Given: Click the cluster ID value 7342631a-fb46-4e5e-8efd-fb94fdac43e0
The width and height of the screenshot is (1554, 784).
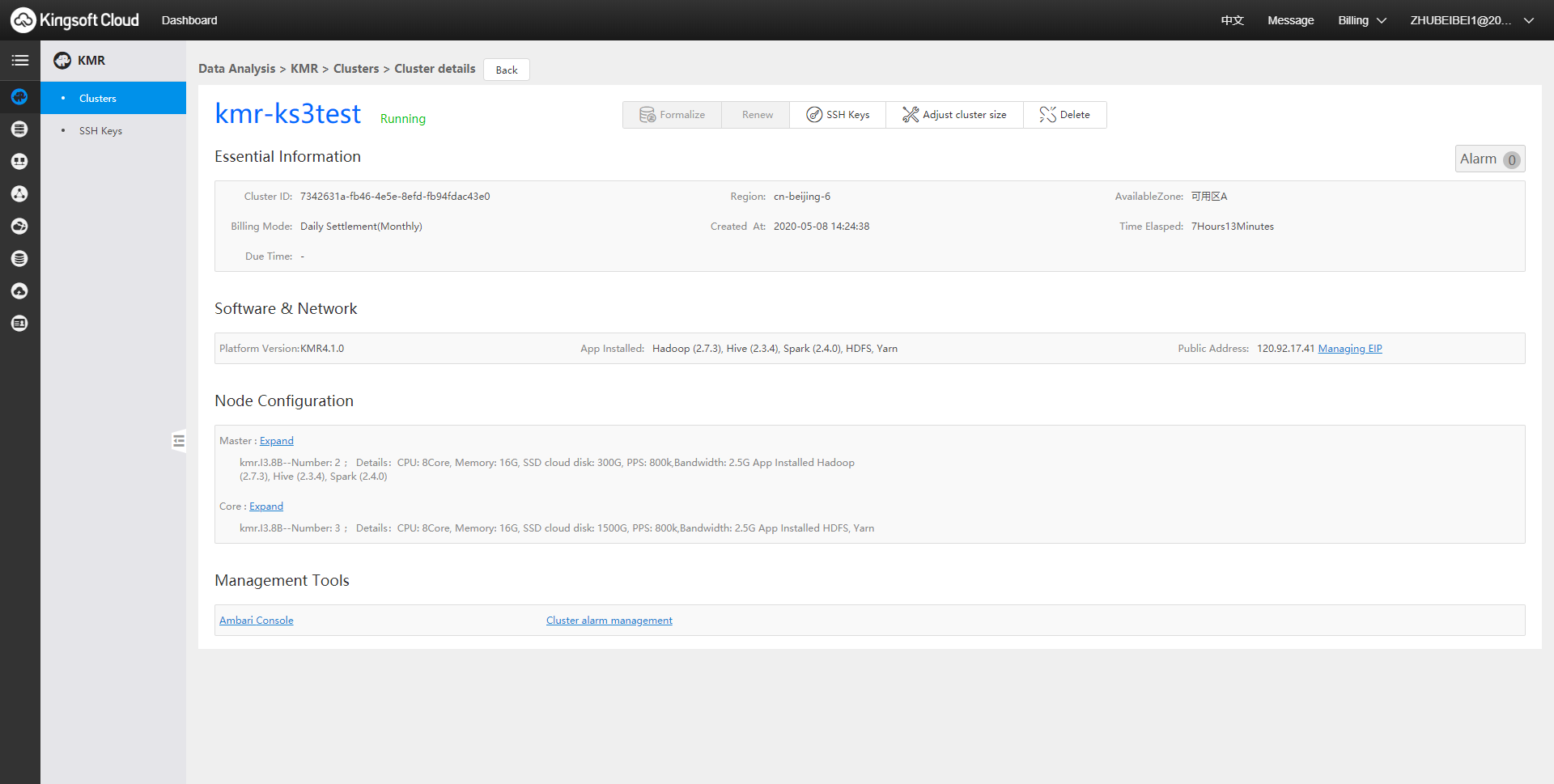Looking at the screenshot, I should 395,197.
